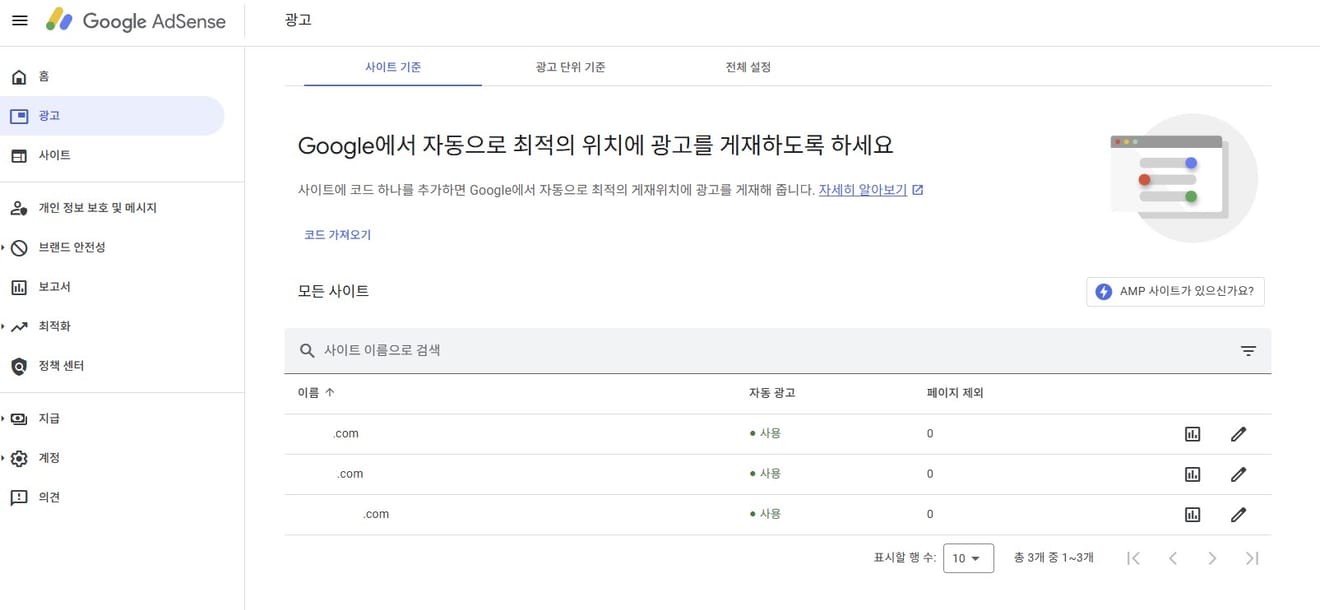Click the 의견 feedback icon
Image resolution: width=1320 pixels, height=610 pixels.
click(19, 498)
